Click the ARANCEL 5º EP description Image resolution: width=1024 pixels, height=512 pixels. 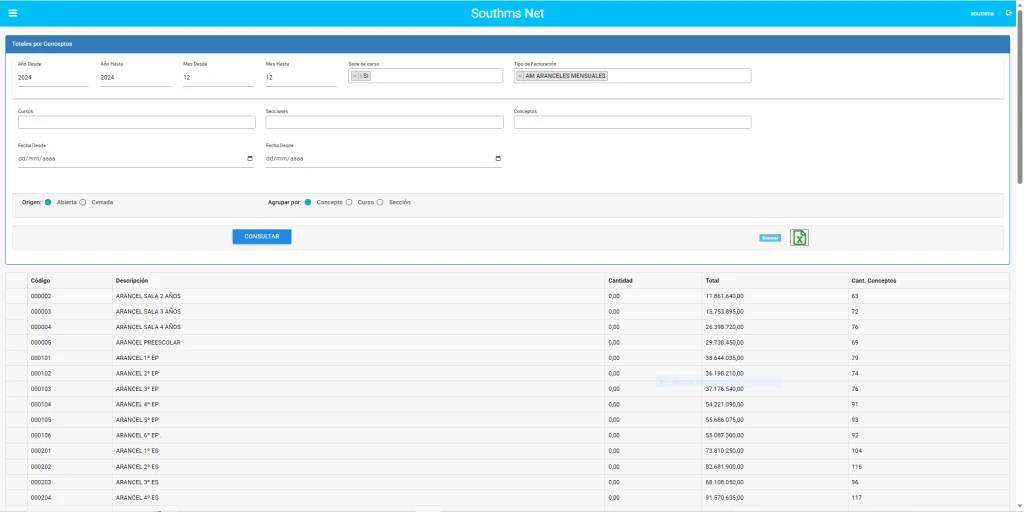point(137,420)
